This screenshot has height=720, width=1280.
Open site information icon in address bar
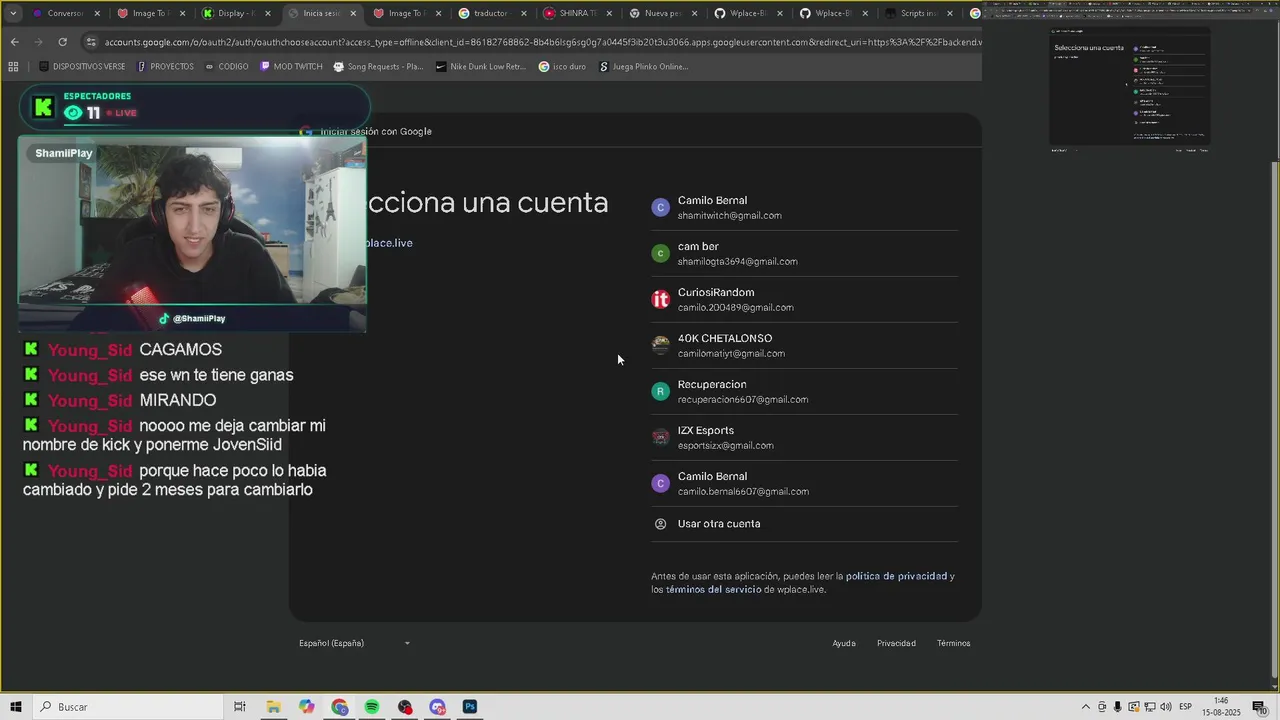(91, 42)
